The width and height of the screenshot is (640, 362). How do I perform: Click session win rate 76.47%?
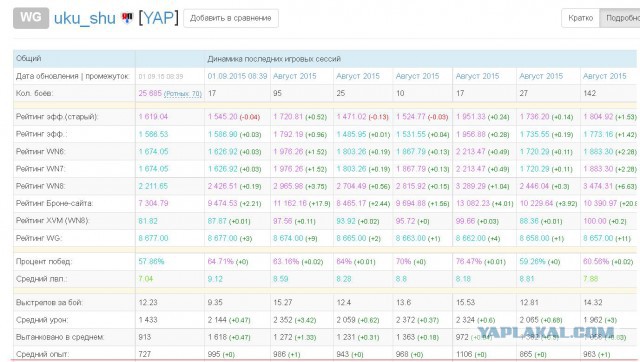pos(469,262)
